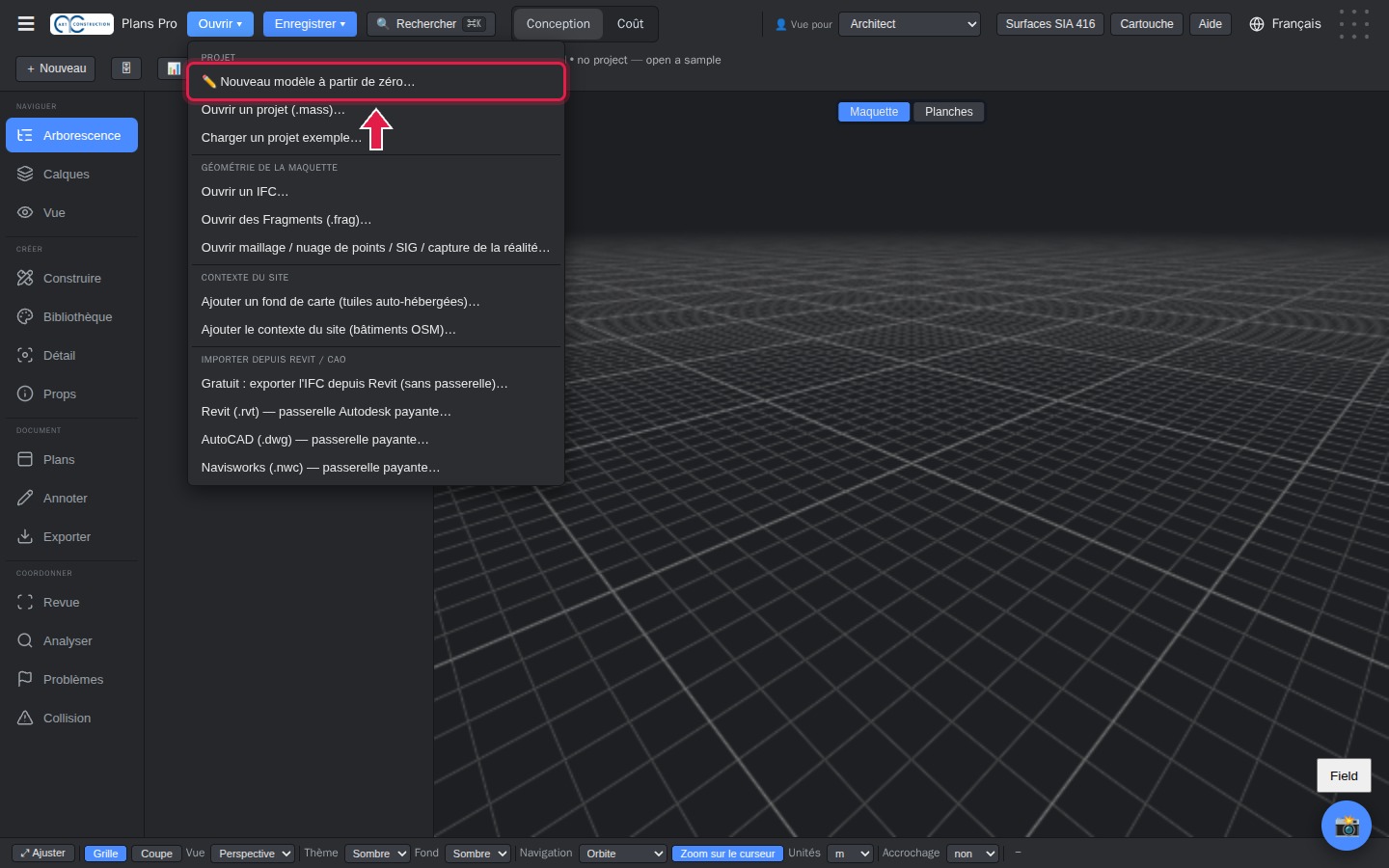Open the hamburger main menu
Image resolution: width=1389 pixels, height=868 pixels.
[x=26, y=24]
